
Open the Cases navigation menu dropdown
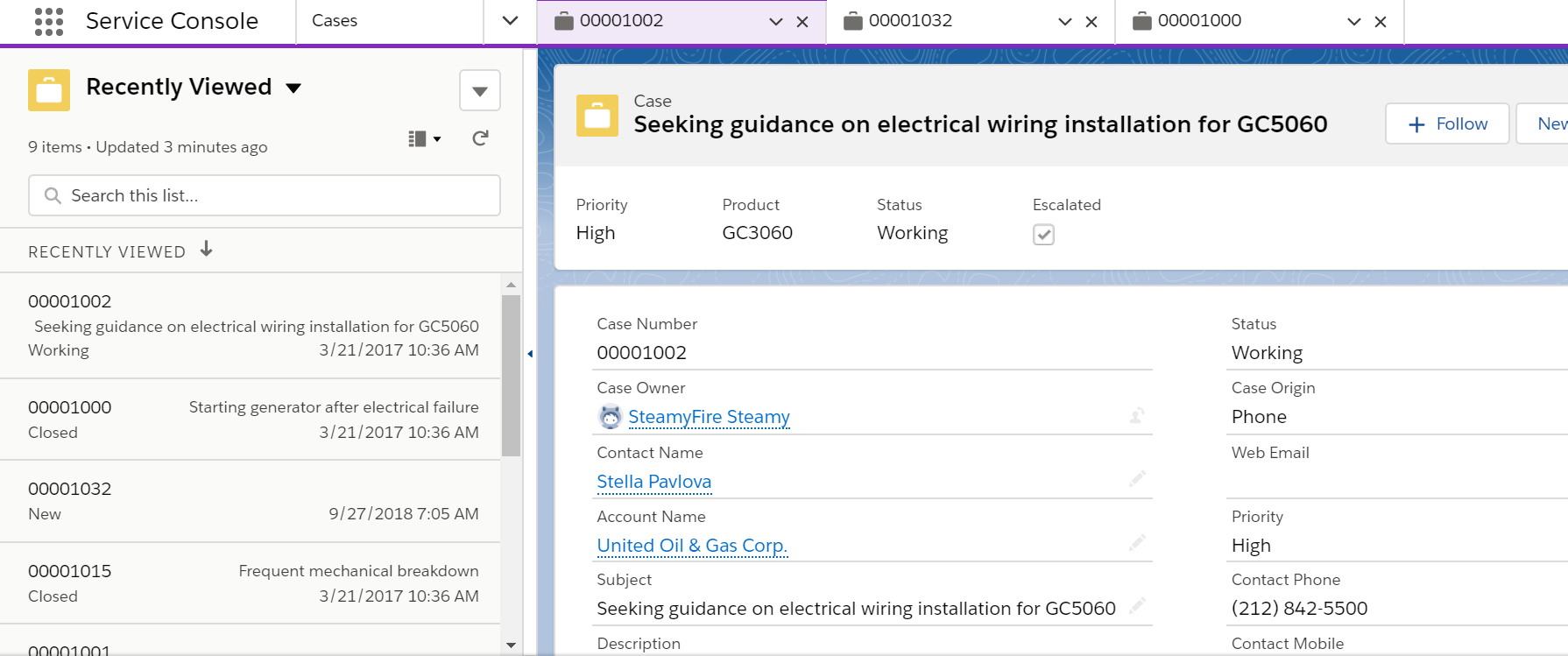(x=510, y=21)
